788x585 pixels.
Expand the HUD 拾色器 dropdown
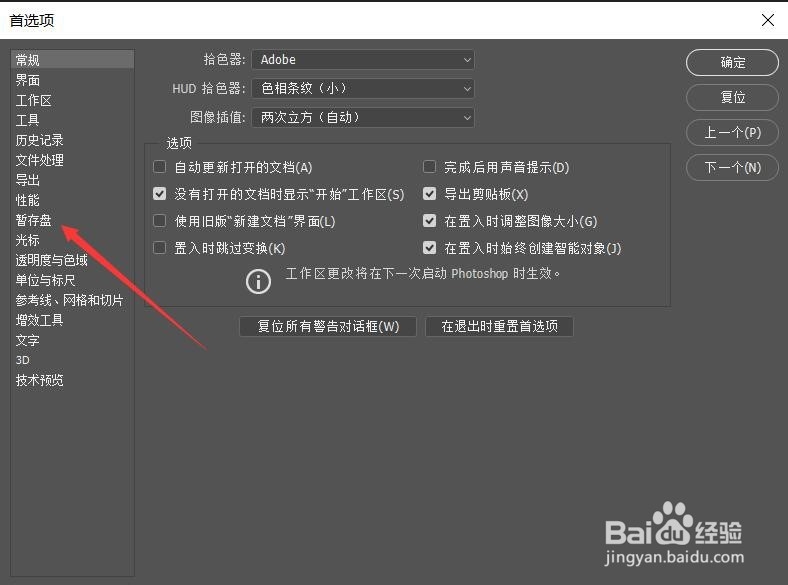pos(363,89)
